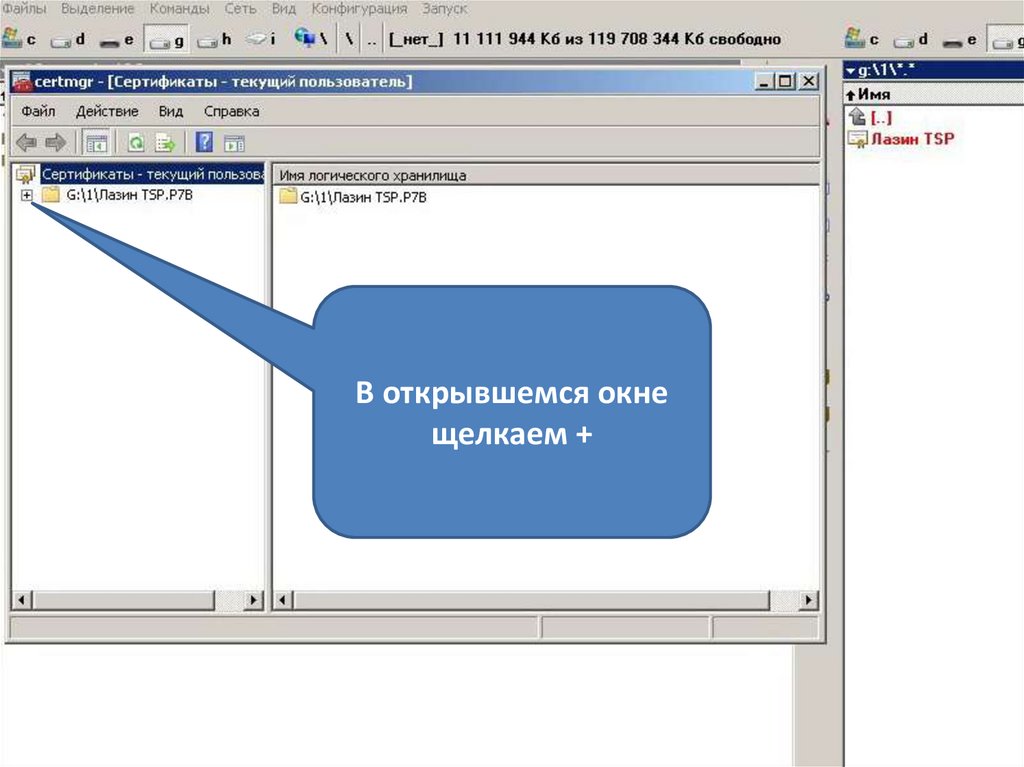Click the tree pane horizontal scrollbar thumb
This screenshot has height=767, width=1024.
pos(123,600)
